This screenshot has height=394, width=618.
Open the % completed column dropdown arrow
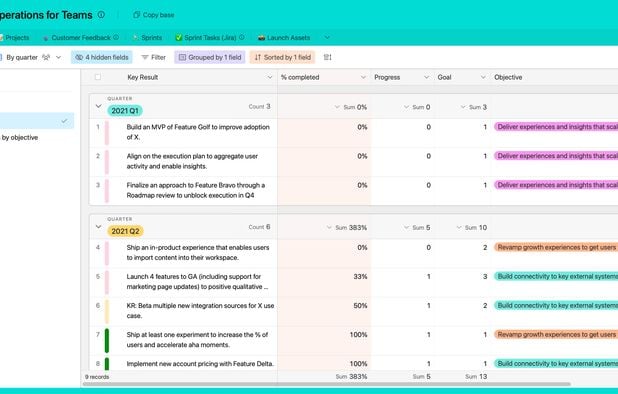coord(363,77)
